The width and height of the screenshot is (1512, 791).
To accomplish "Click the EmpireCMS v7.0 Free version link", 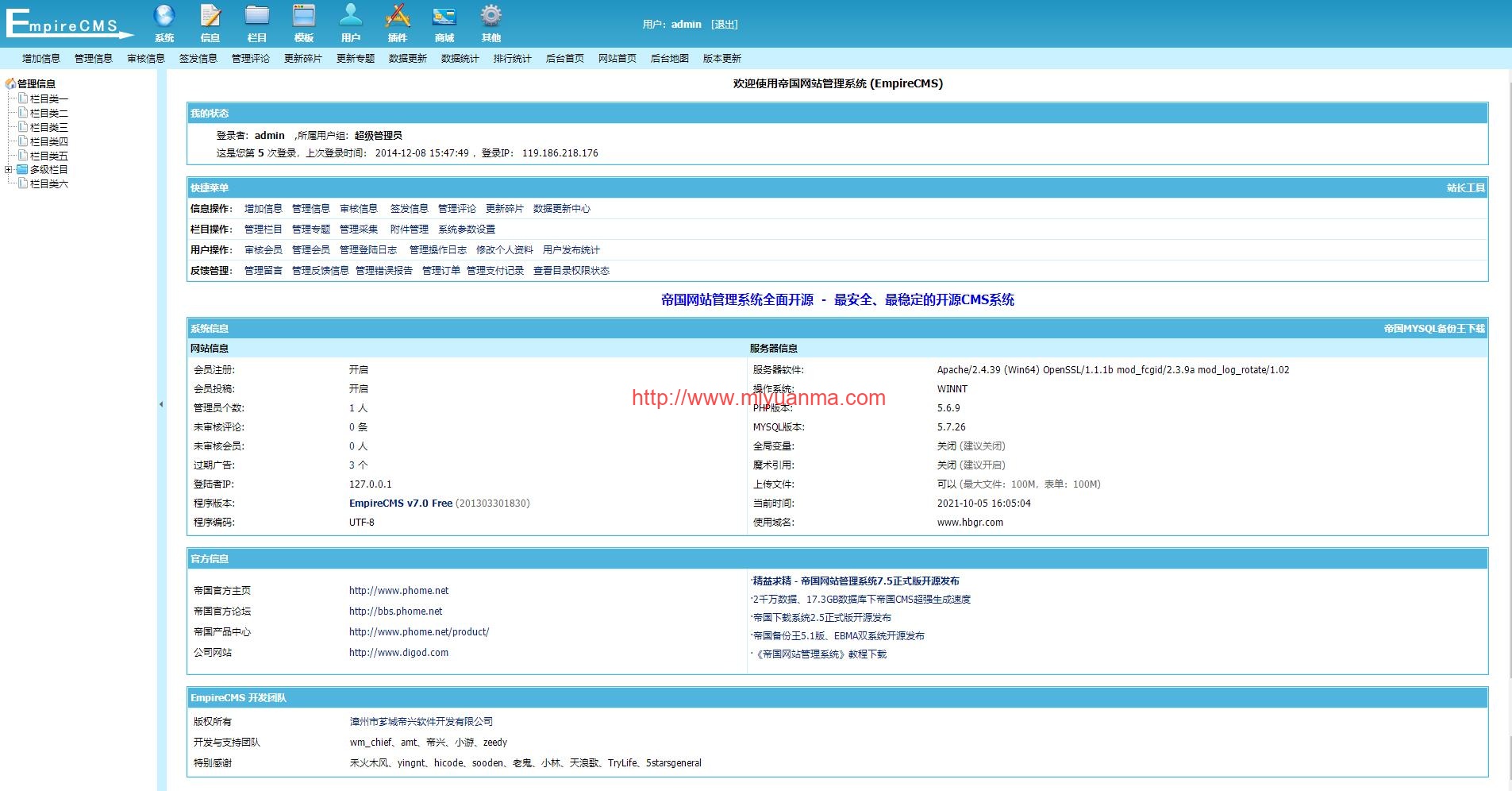I will [401, 504].
